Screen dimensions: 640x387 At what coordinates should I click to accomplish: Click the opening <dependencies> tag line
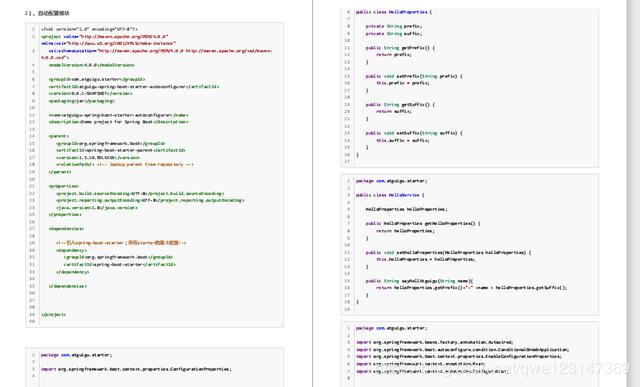coord(67,229)
